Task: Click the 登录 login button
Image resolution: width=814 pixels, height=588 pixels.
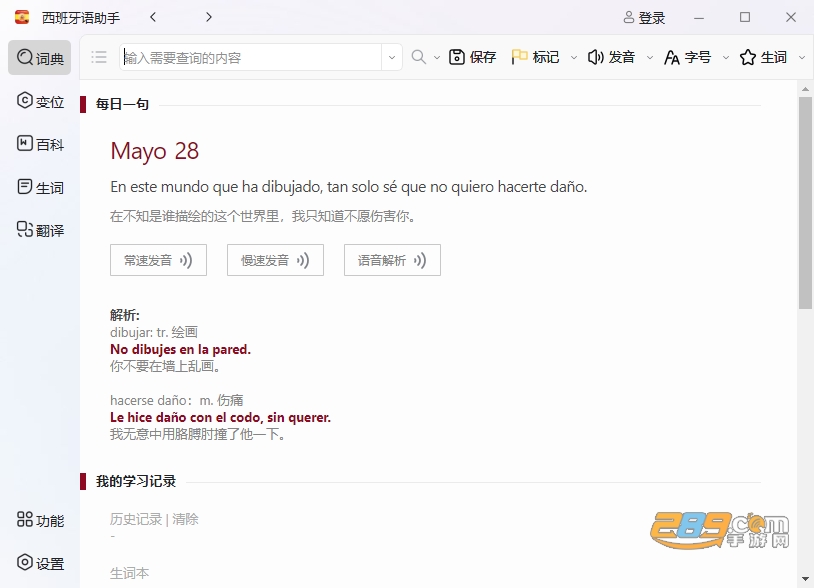Action: coord(644,18)
